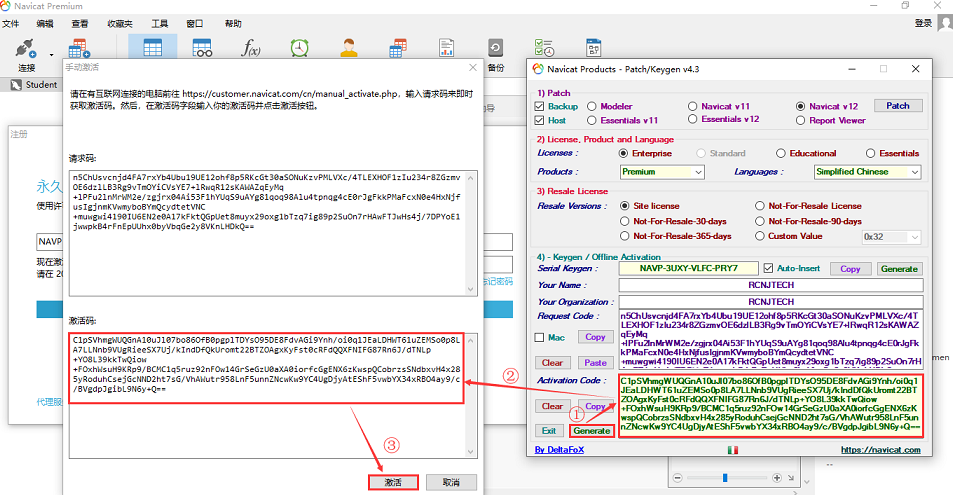Image resolution: width=953 pixels, height=495 pixels.
Task: Click the Your Name field showing RCNJTECH
Action: click(771, 285)
